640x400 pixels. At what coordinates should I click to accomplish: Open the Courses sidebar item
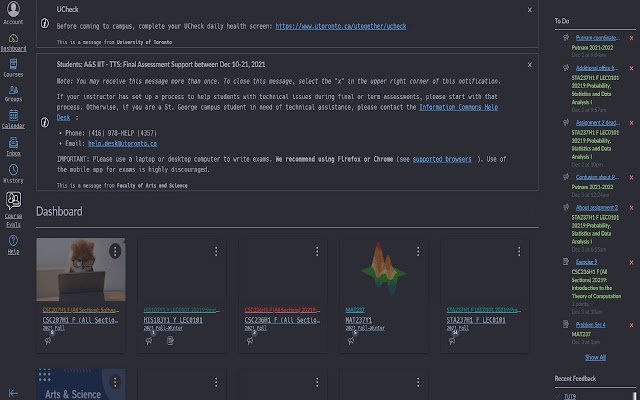[13, 68]
